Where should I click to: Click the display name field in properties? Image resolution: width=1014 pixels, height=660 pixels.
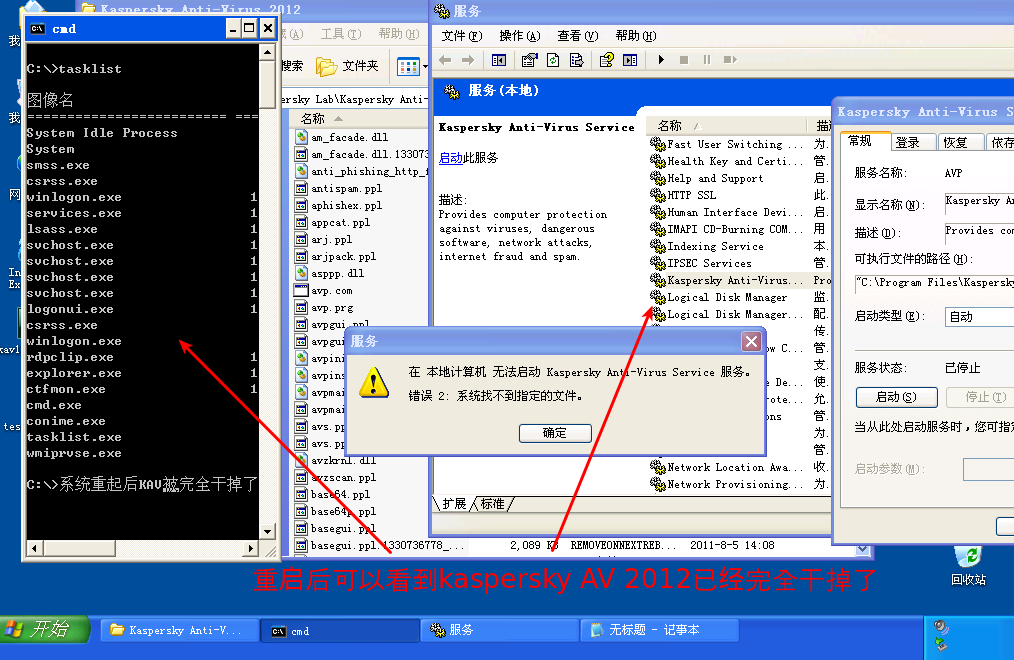point(979,202)
